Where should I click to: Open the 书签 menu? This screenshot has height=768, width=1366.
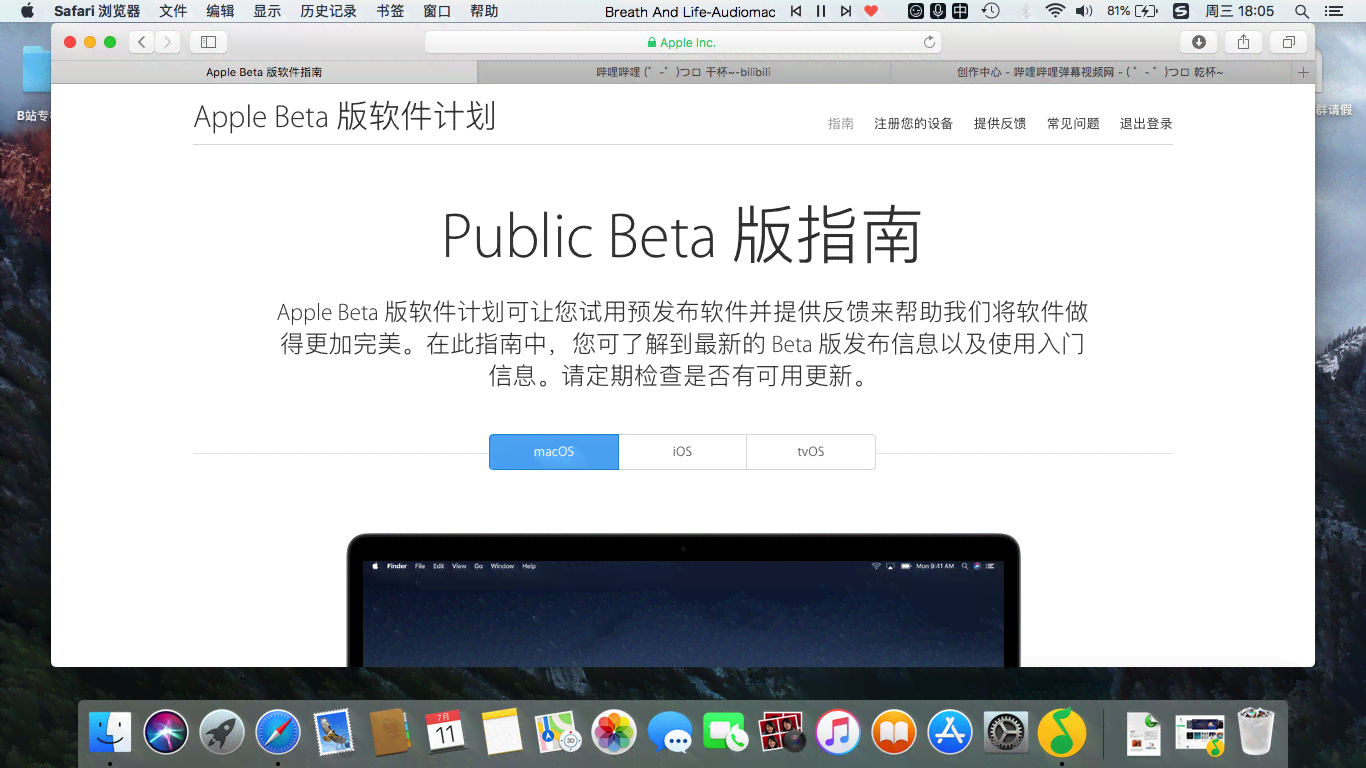(391, 11)
